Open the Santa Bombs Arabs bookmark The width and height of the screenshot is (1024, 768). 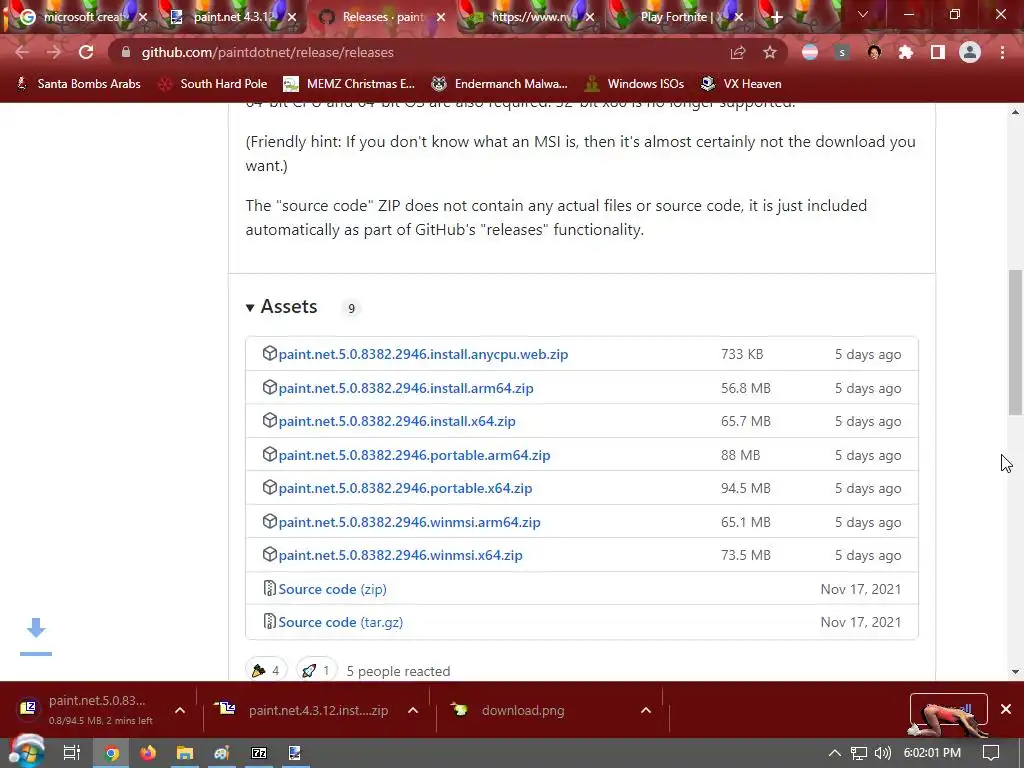coord(78,84)
